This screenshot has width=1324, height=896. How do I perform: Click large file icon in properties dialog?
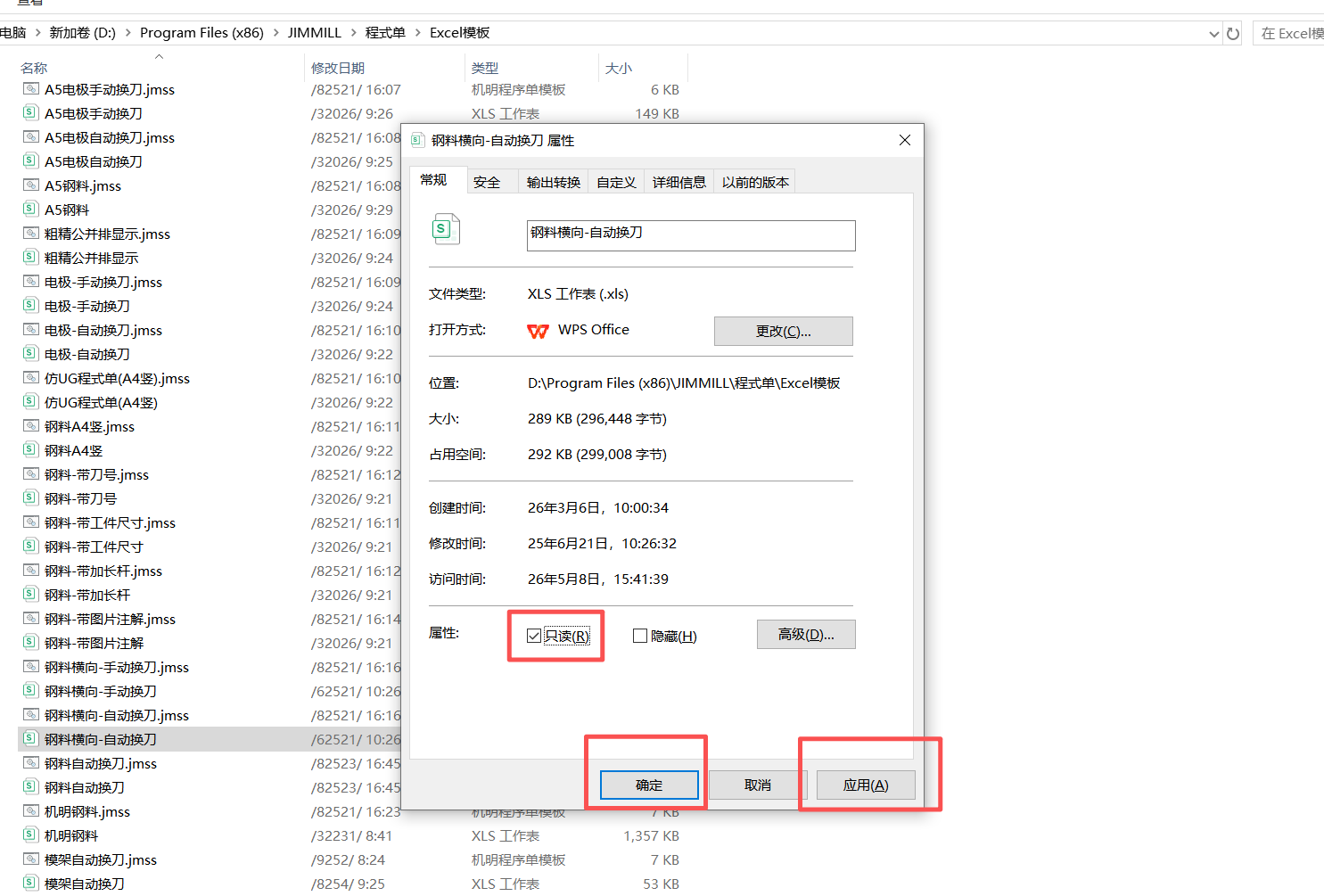tap(446, 229)
